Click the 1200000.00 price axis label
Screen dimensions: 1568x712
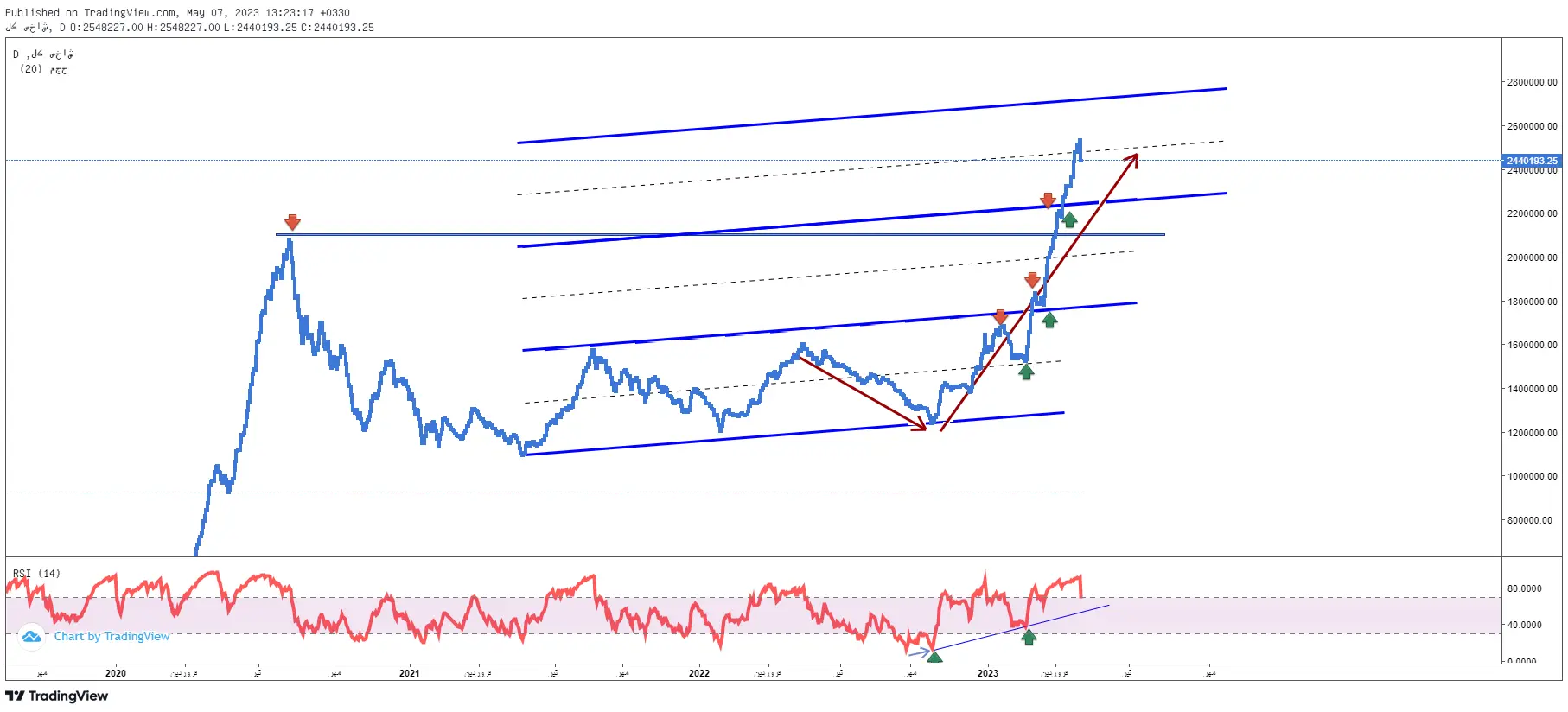[1532, 433]
